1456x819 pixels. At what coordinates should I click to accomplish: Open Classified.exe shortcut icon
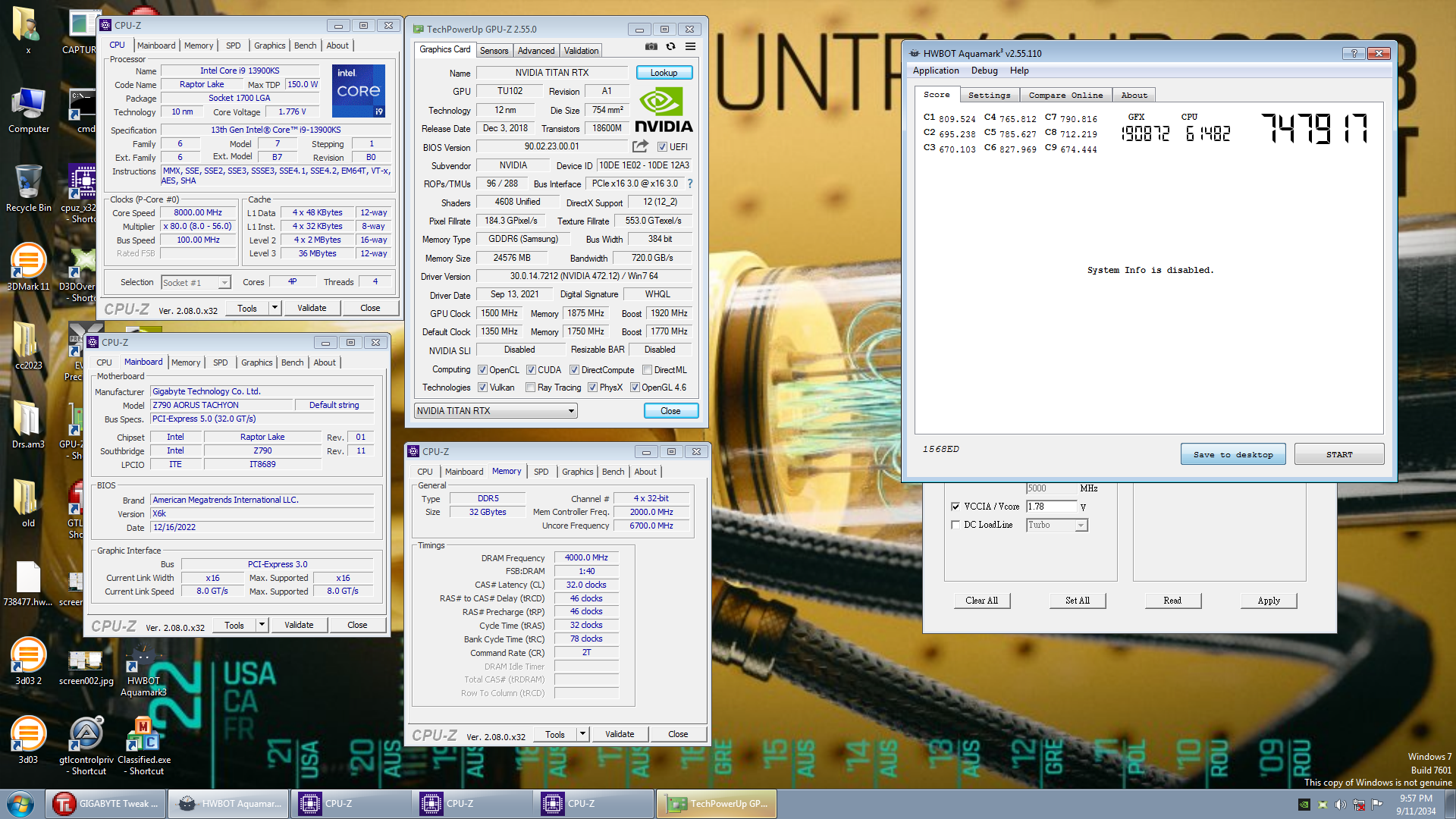coord(143,745)
